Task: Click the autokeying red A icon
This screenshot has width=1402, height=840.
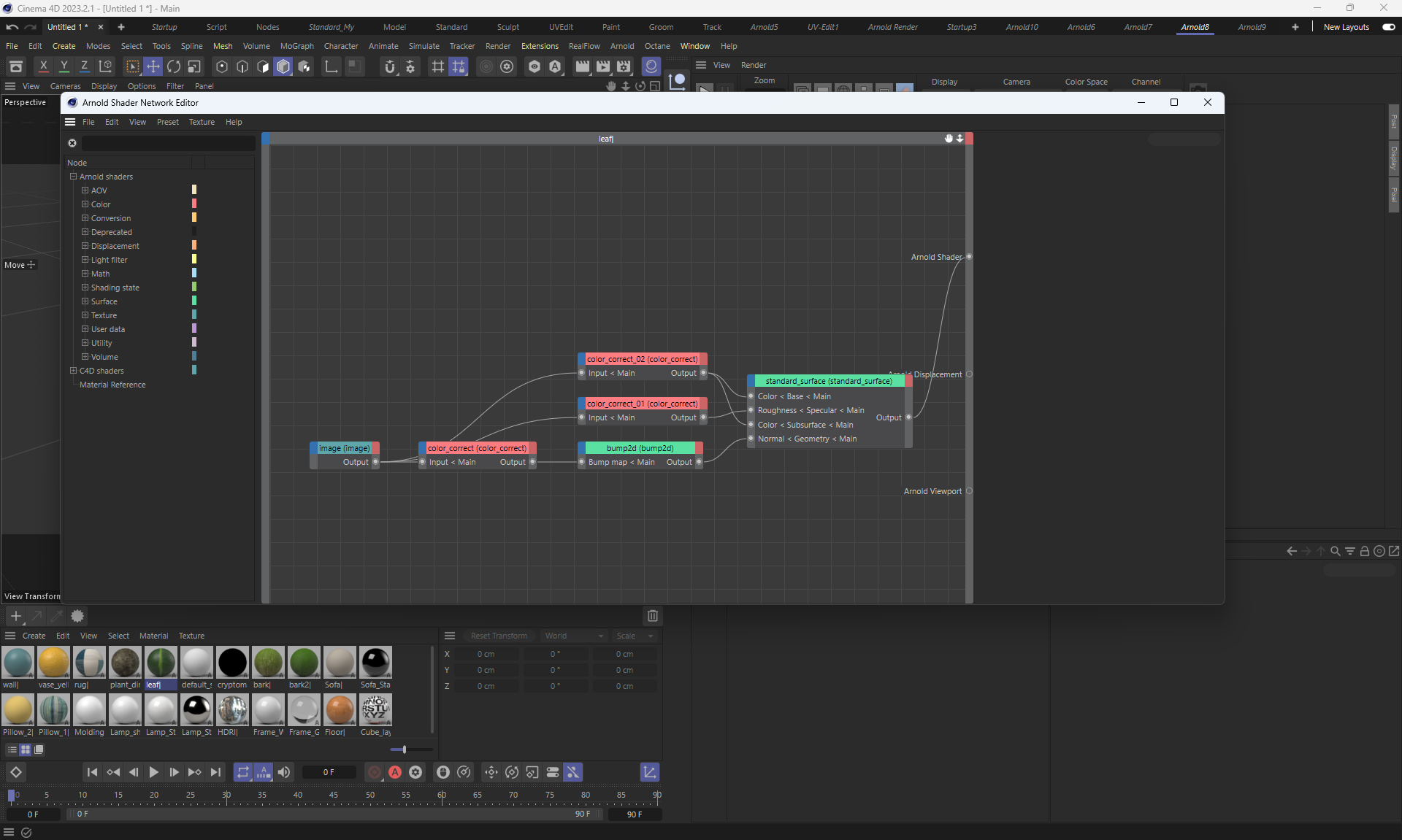Action: coord(395,772)
